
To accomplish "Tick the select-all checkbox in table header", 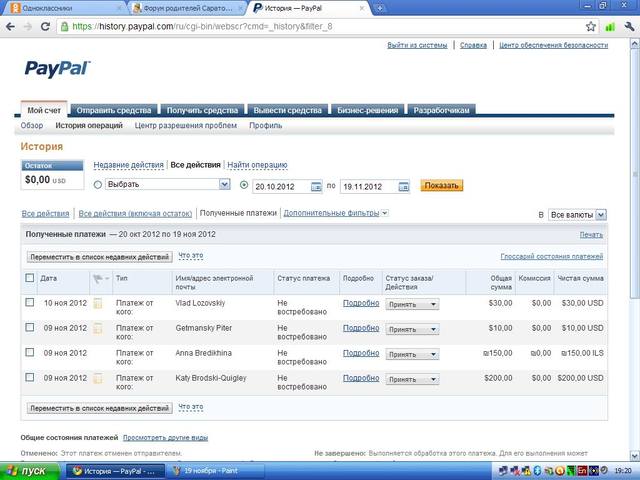I will (x=29, y=278).
